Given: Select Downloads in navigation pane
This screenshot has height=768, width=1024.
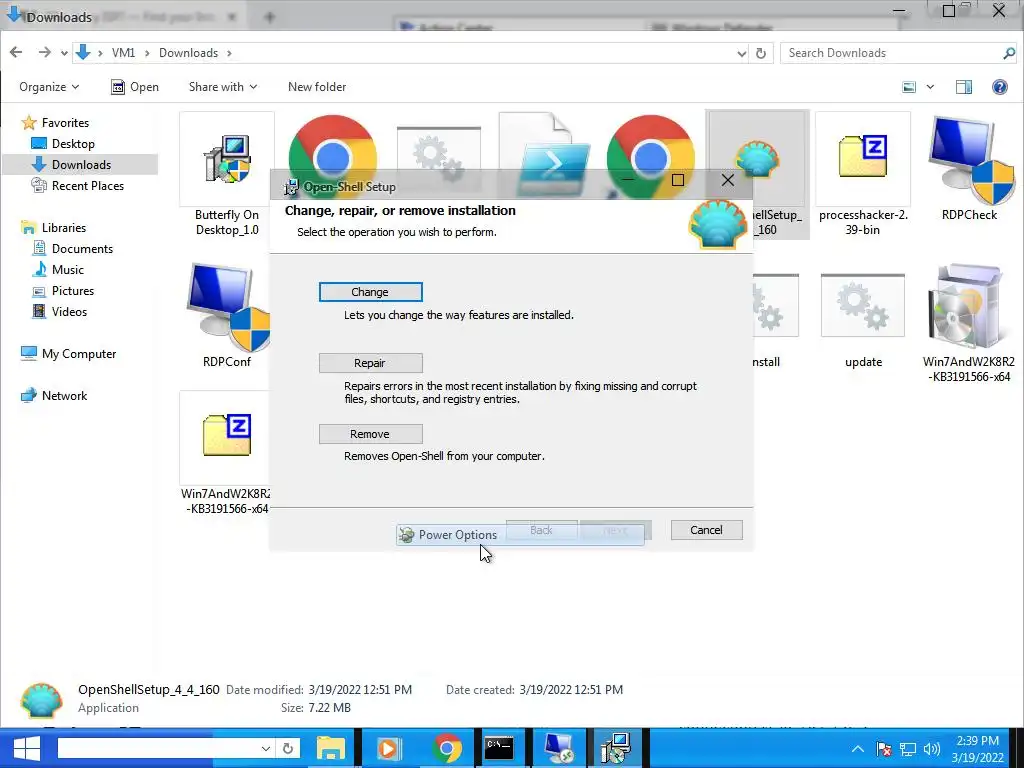Looking at the screenshot, I should [80, 165].
